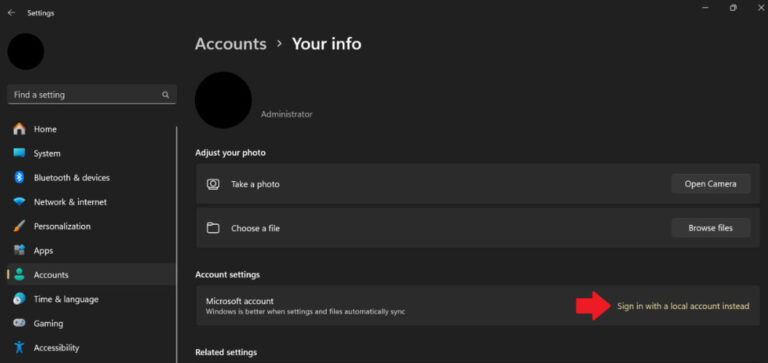Click the 'Windows is better when settings' description
Image resolution: width=768 pixels, height=363 pixels.
pyautogui.click(x=305, y=312)
